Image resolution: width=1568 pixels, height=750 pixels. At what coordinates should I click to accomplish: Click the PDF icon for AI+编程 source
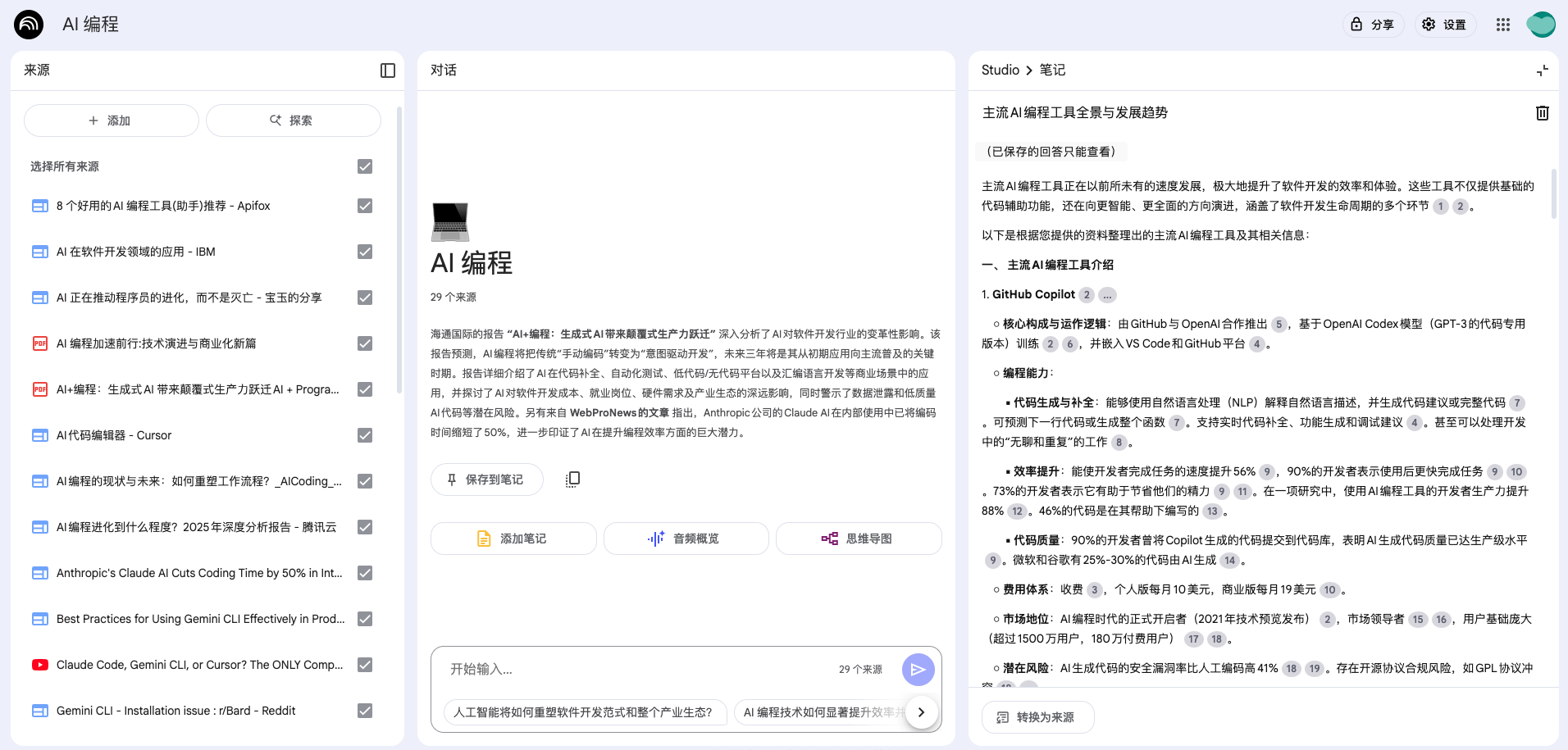click(40, 389)
